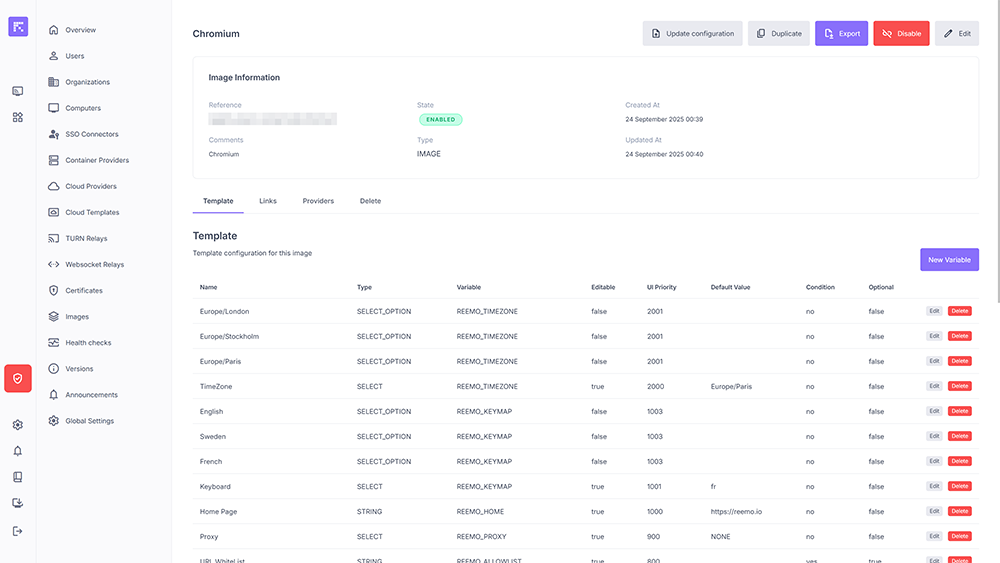Screen dimensions: 1000x563
Task: Open the book documentation icon
Action: 18,477
